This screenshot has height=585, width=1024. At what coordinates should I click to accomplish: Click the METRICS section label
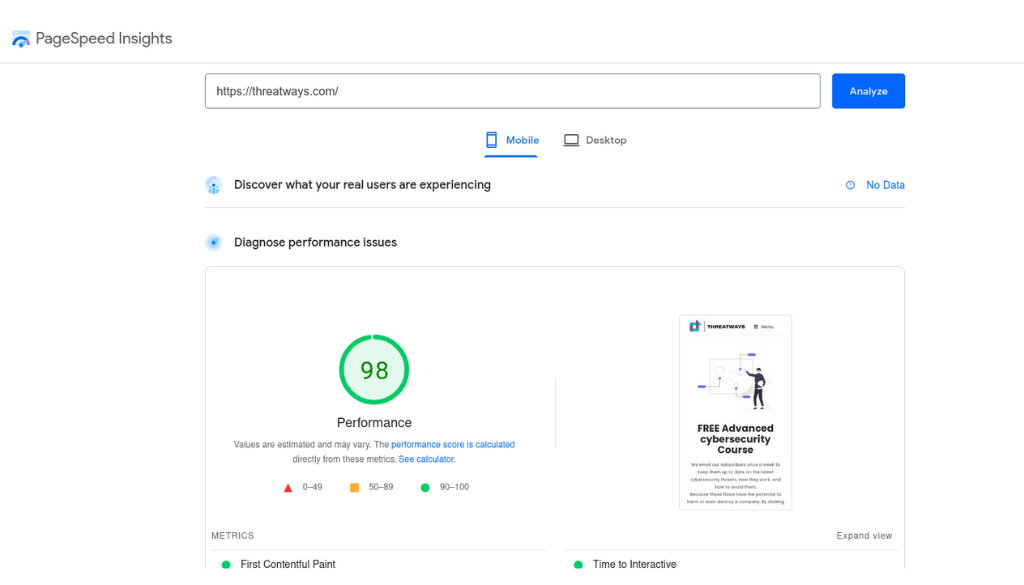(232, 536)
